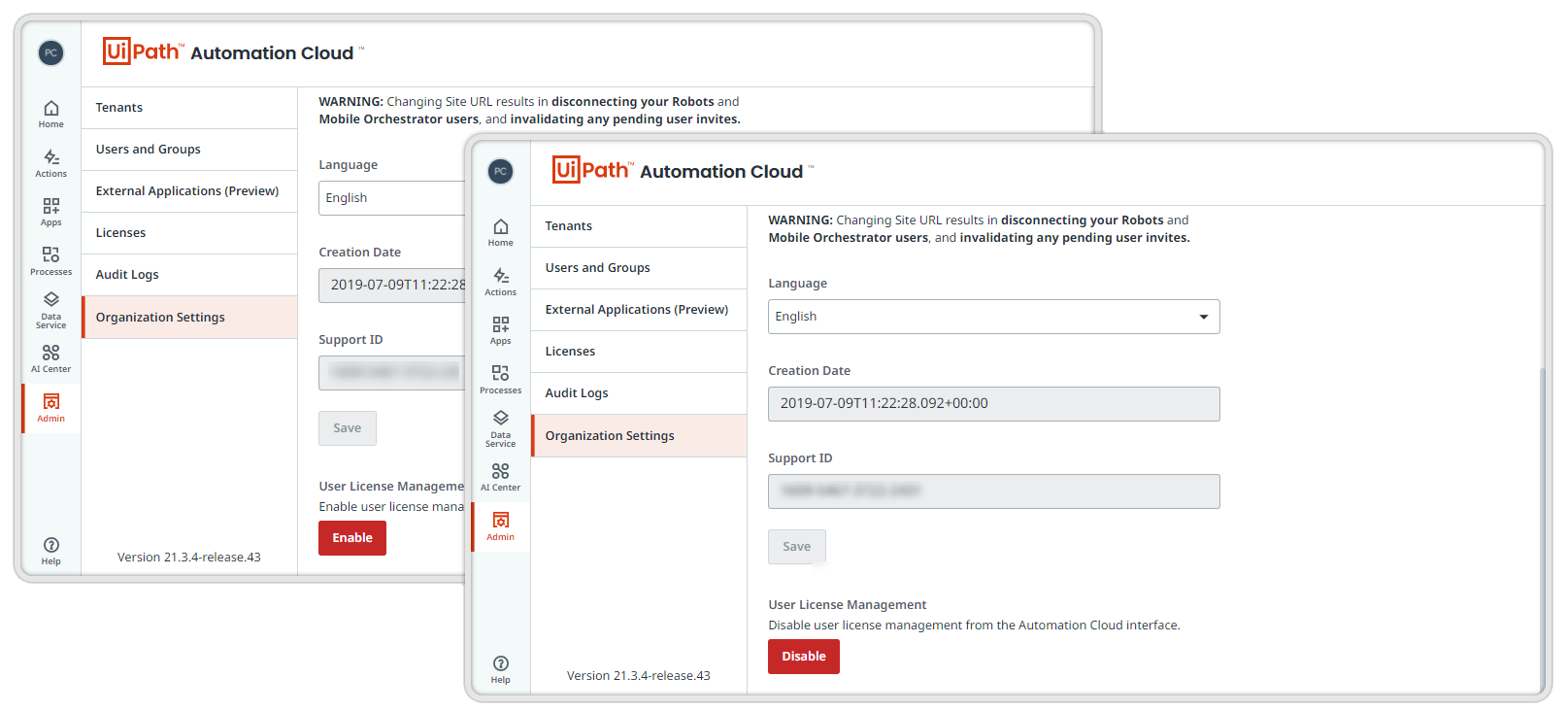Click the Creation Date label in front window
This screenshot has width=1568, height=711.
point(810,371)
